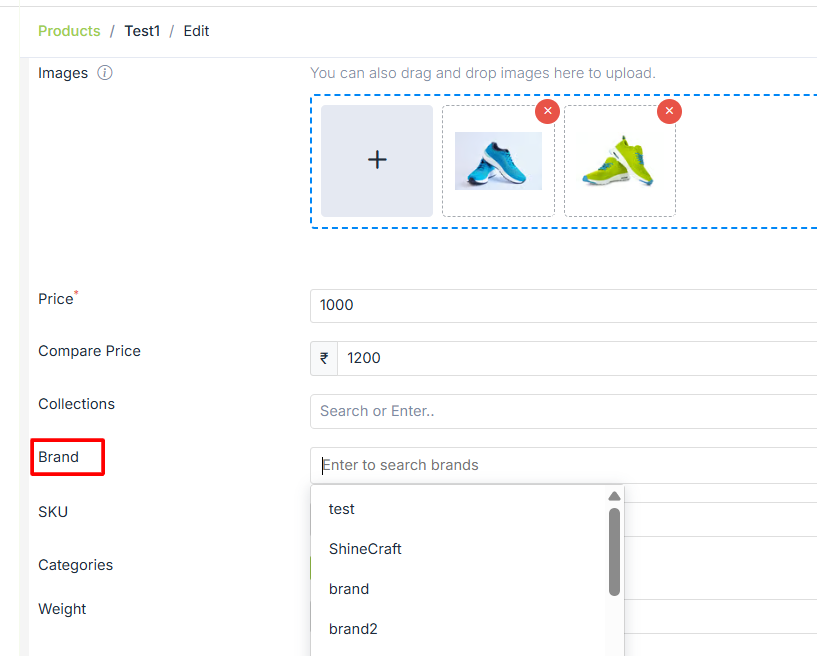Select ShineCraft from the brand dropdown
The width and height of the screenshot is (817, 656).
365,549
